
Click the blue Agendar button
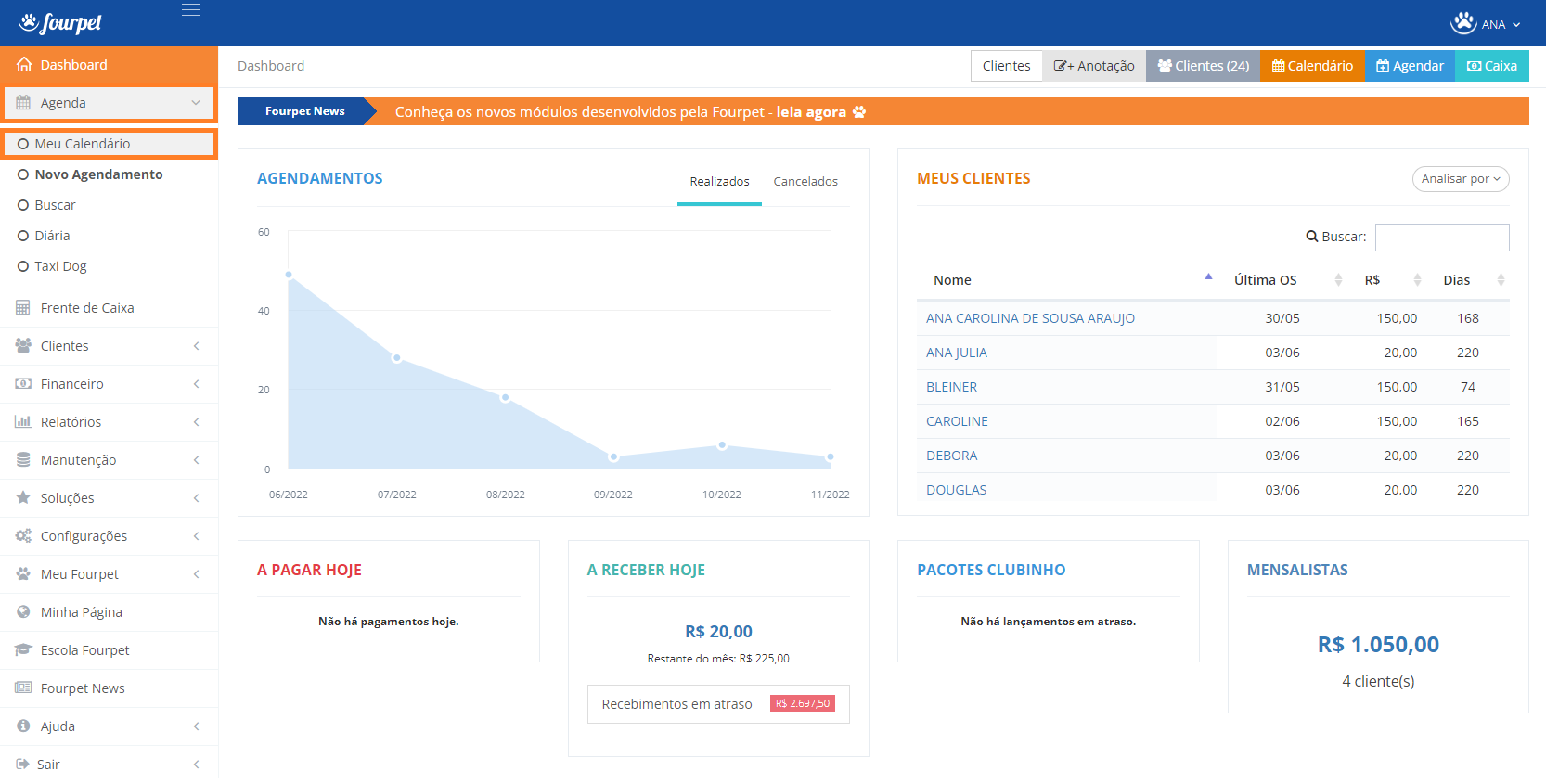coord(1410,66)
